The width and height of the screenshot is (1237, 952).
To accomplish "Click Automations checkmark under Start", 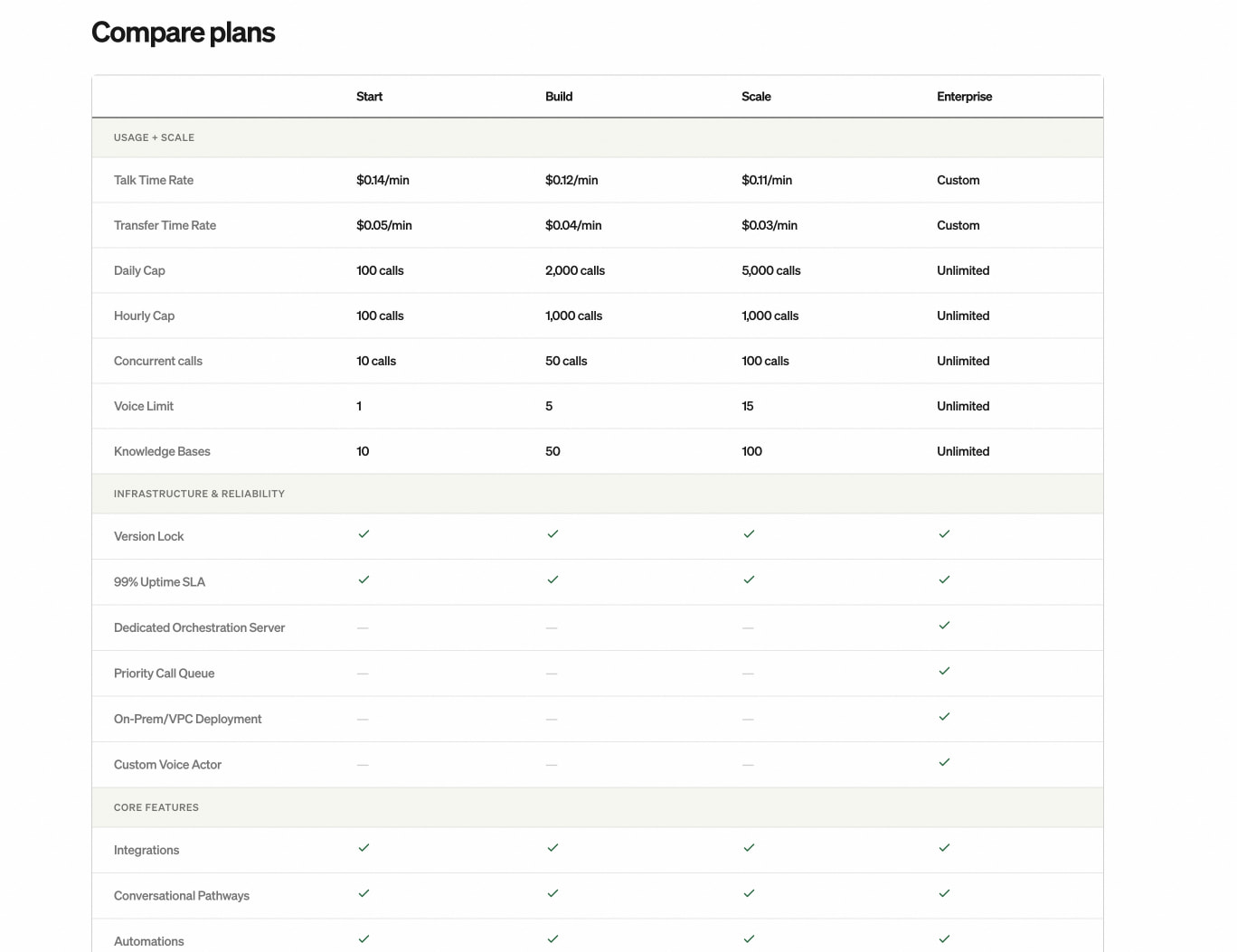I will pos(364,939).
